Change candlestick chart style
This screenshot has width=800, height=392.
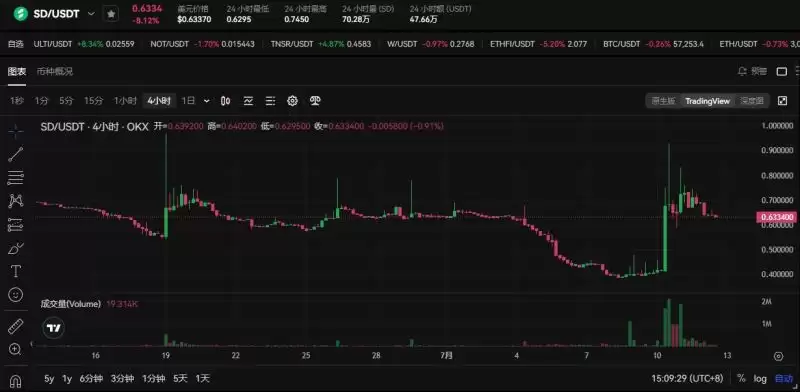226,101
